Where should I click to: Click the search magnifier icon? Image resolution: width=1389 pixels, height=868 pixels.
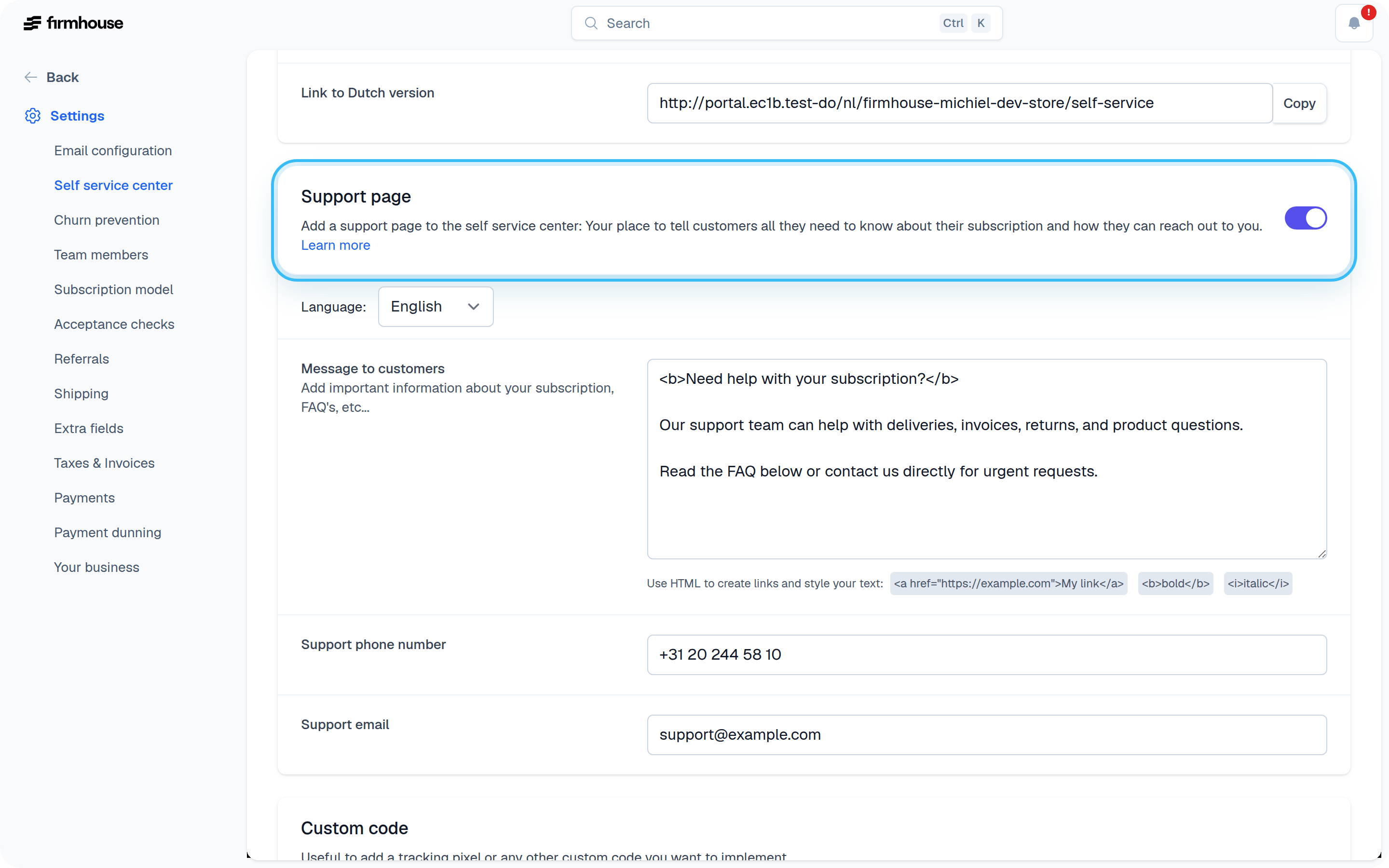click(591, 23)
